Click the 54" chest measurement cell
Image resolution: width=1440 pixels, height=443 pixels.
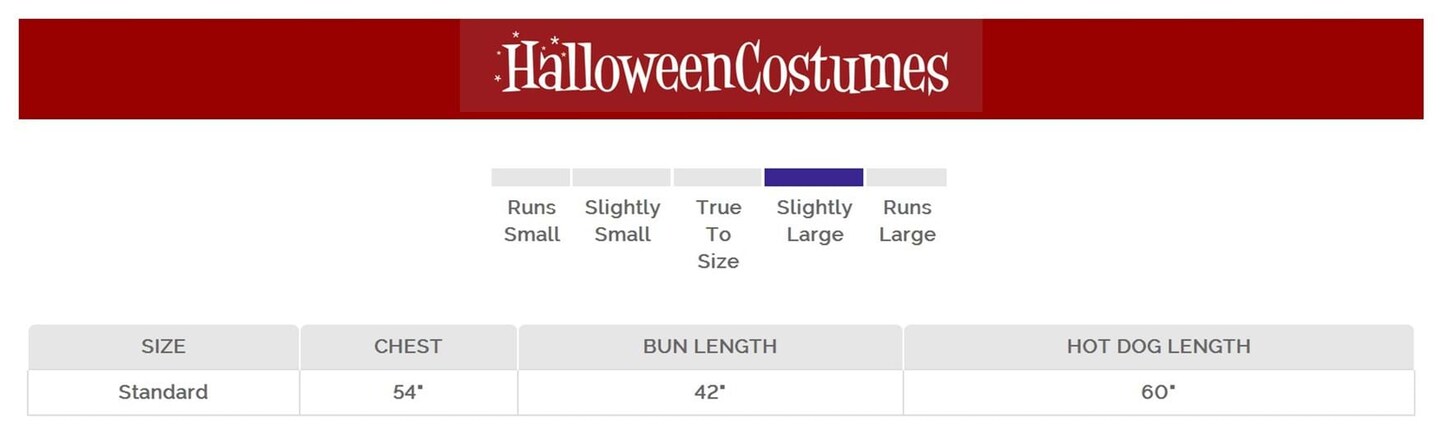408,392
